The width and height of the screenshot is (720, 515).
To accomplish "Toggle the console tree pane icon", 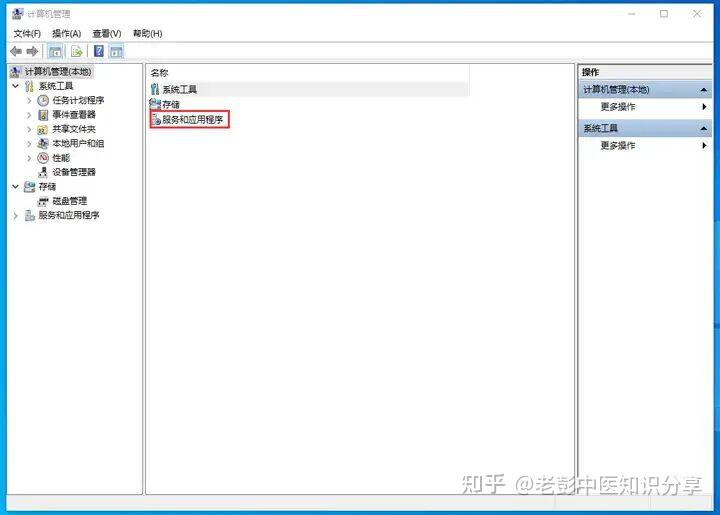I will coord(55,51).
